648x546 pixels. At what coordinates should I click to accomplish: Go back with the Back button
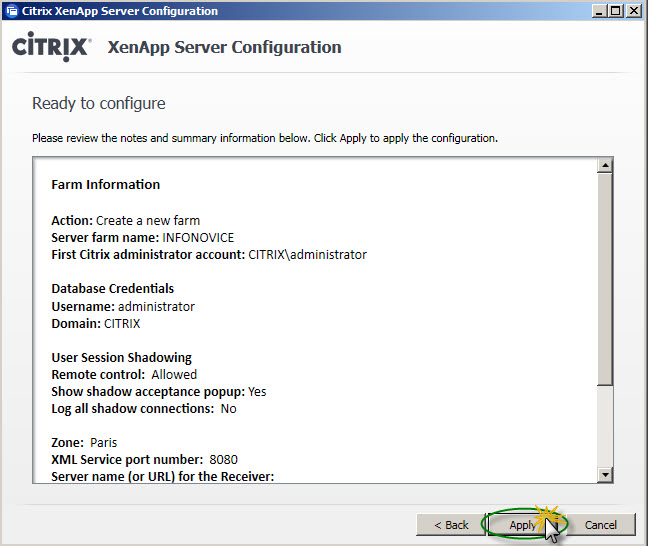[451, 525]
